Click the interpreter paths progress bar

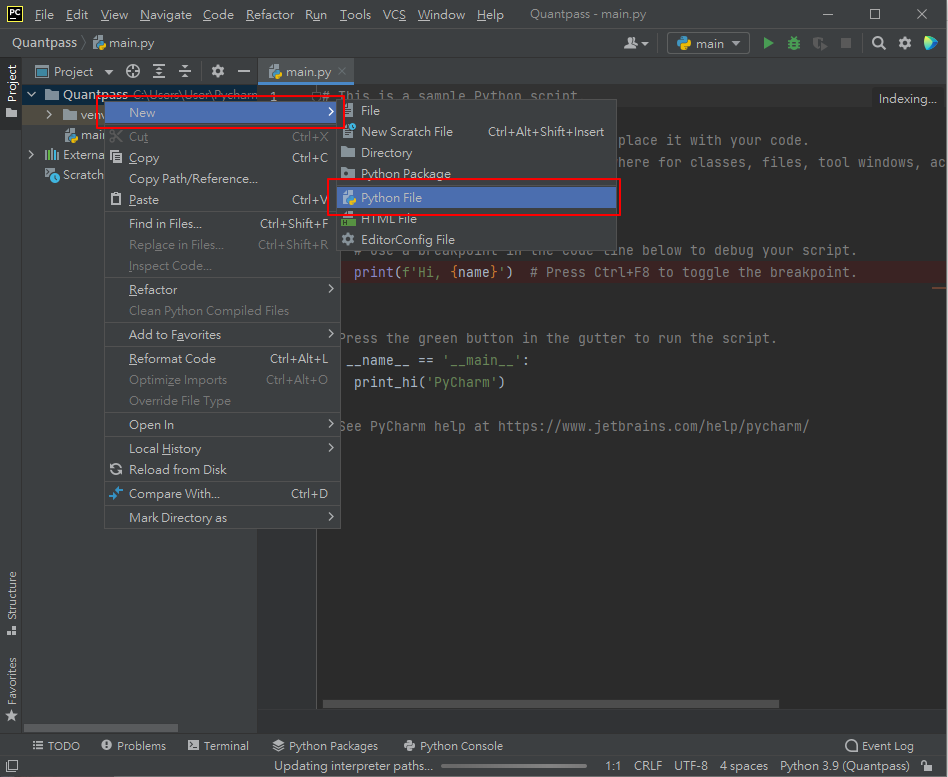click(x=514, y=766)
